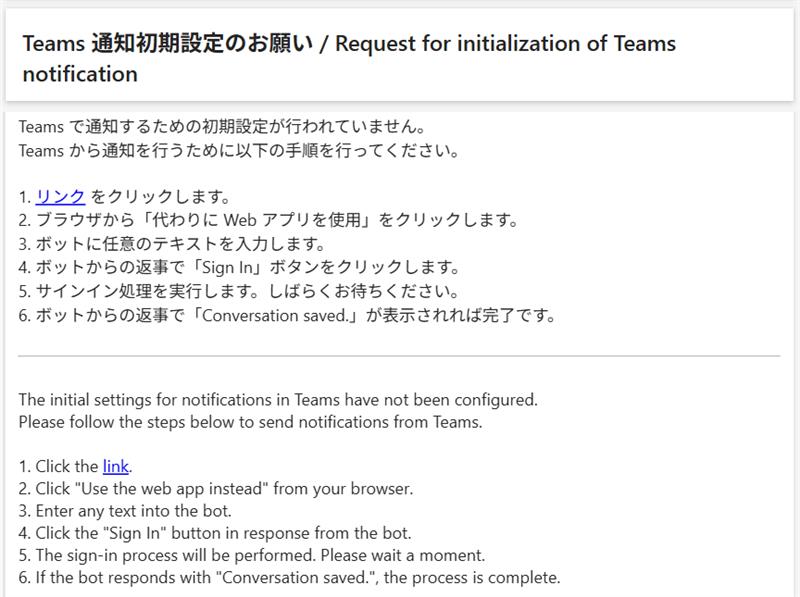Click Japanese step 5 about サインイン処理
800x597 pixels.
[238, 291]
